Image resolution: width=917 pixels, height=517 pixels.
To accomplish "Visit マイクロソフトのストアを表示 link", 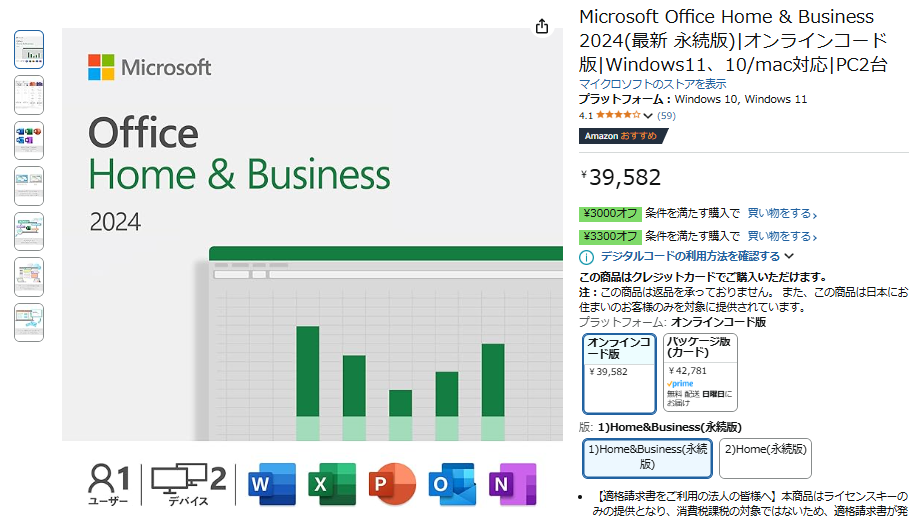I will tap(652, 84).
